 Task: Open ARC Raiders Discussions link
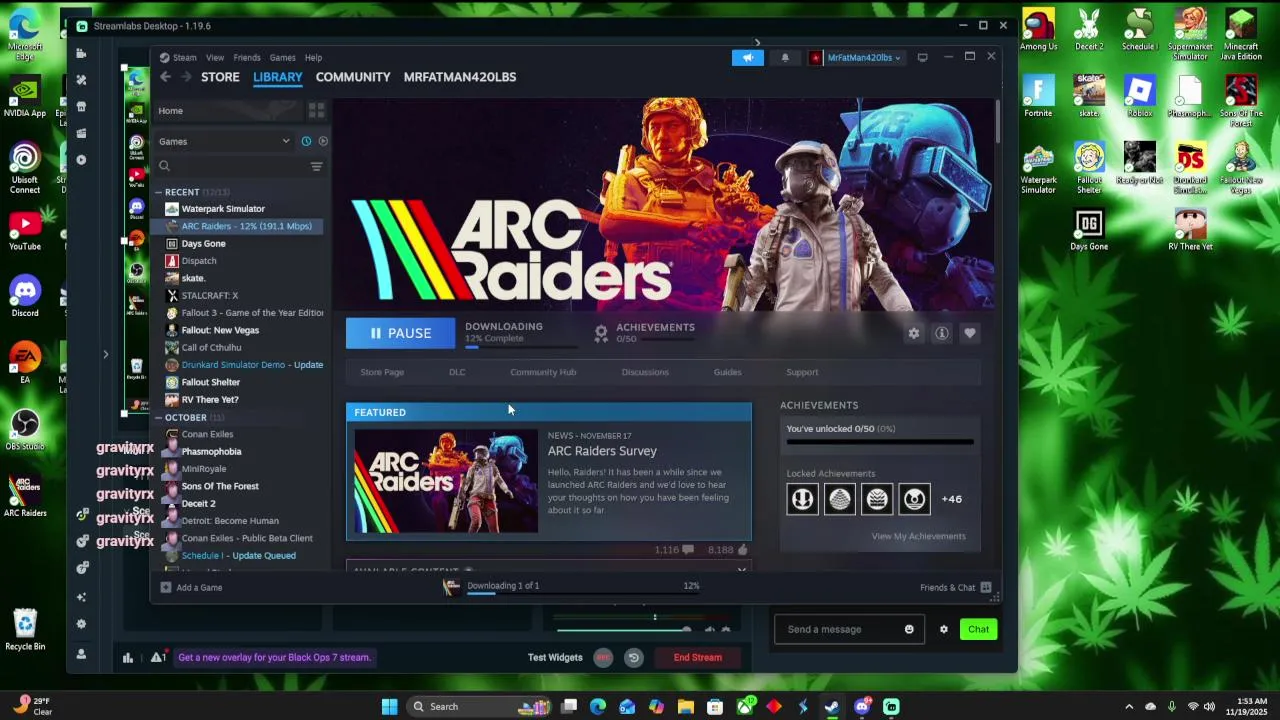click(645, 372)
